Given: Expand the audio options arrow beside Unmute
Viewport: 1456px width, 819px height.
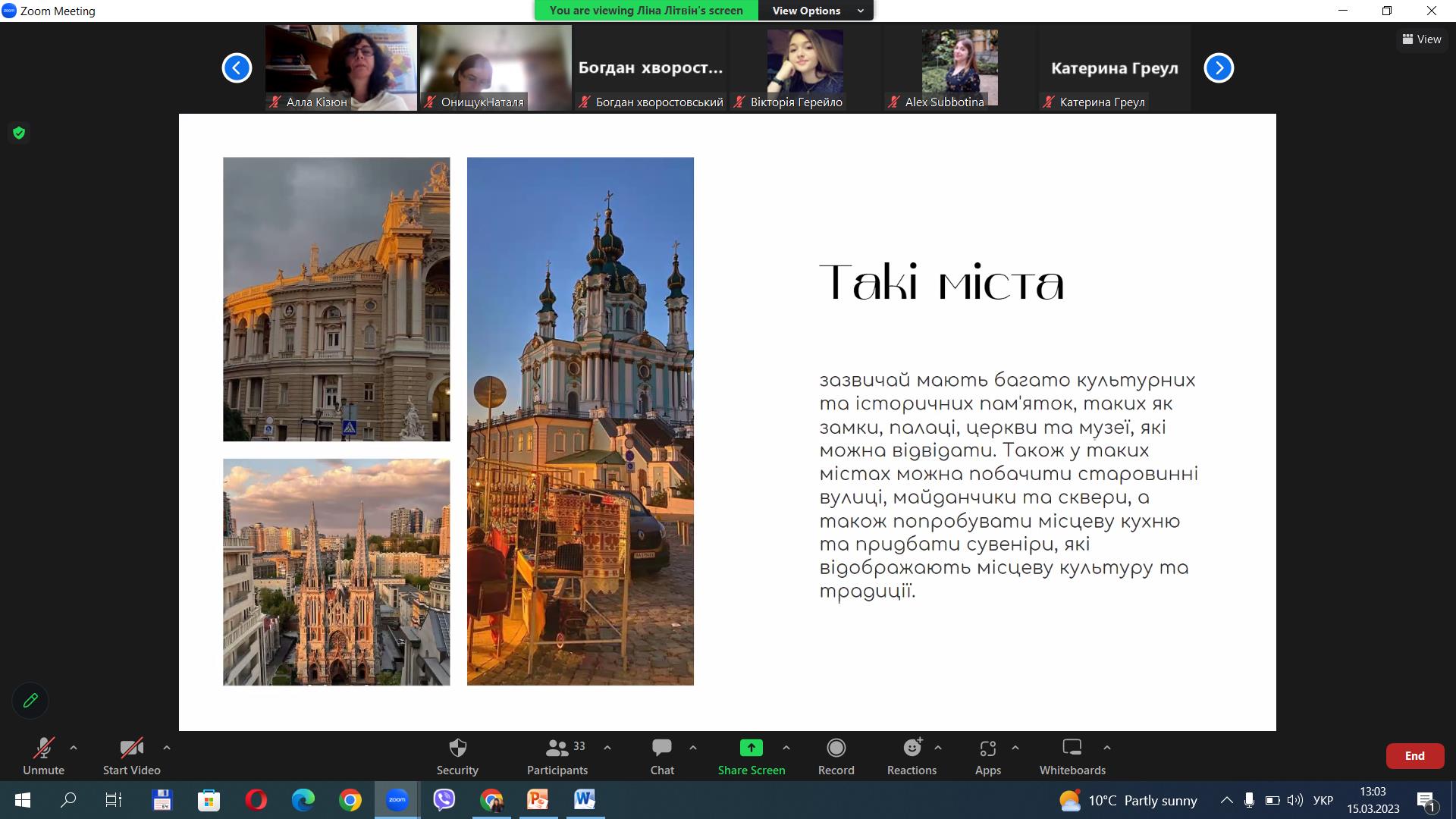Looking at the screenshot, I should pos(74,748).
